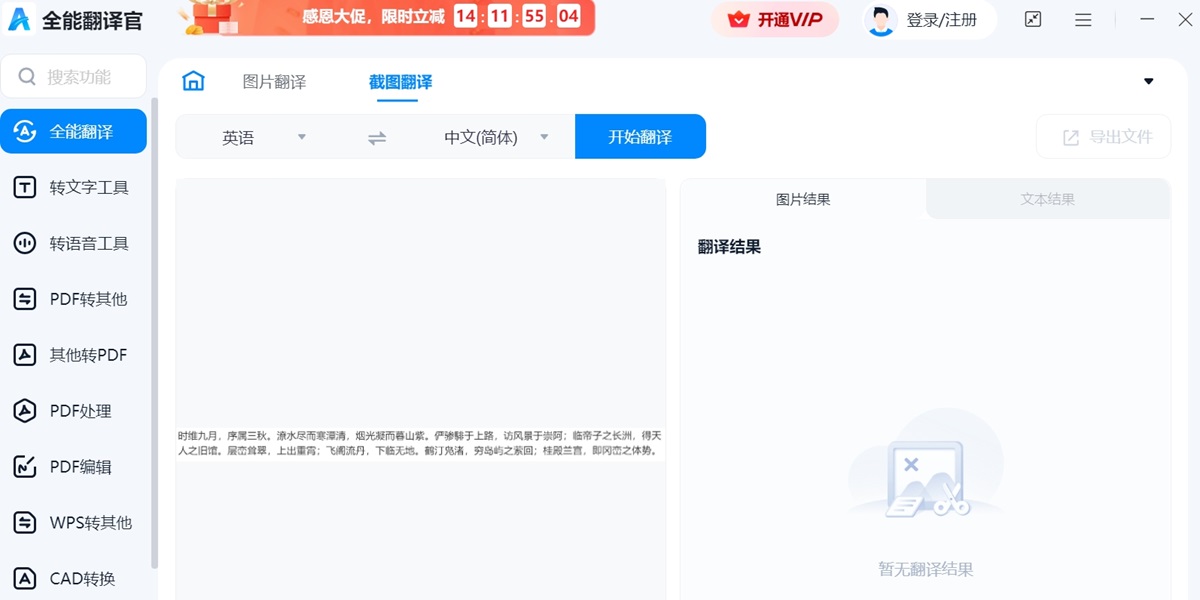Screen dimensions: 1200x600
Task: Switch to the 文本结果 tab
Action: coord(1048,199)
